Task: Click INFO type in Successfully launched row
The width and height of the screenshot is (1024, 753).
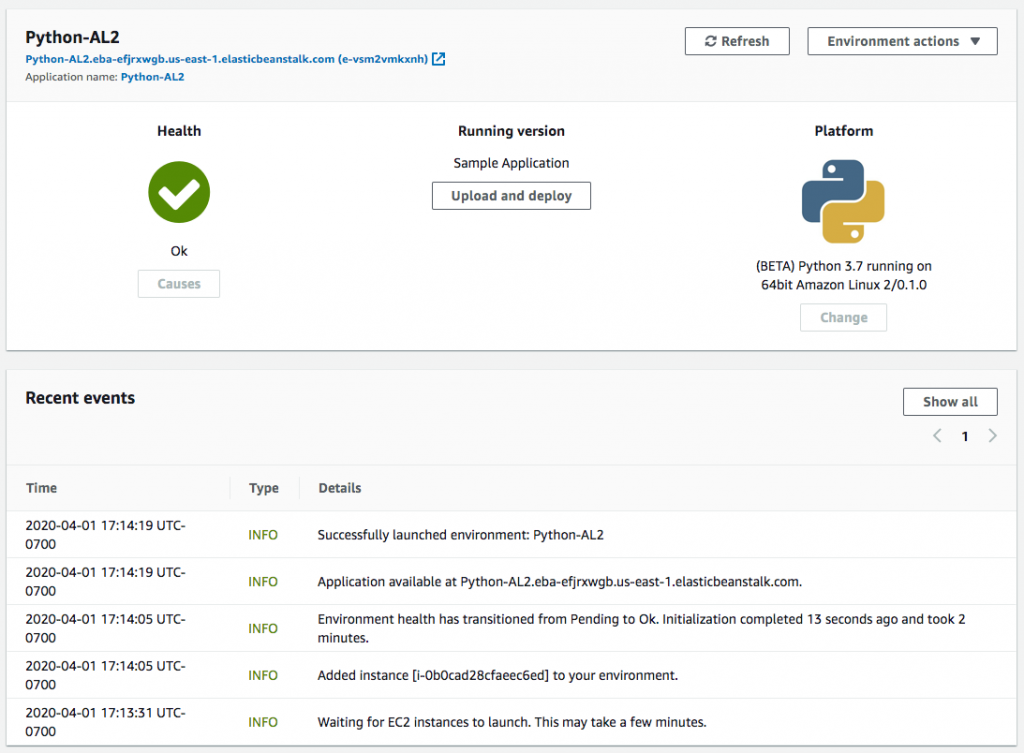Action: click(263, 535)
